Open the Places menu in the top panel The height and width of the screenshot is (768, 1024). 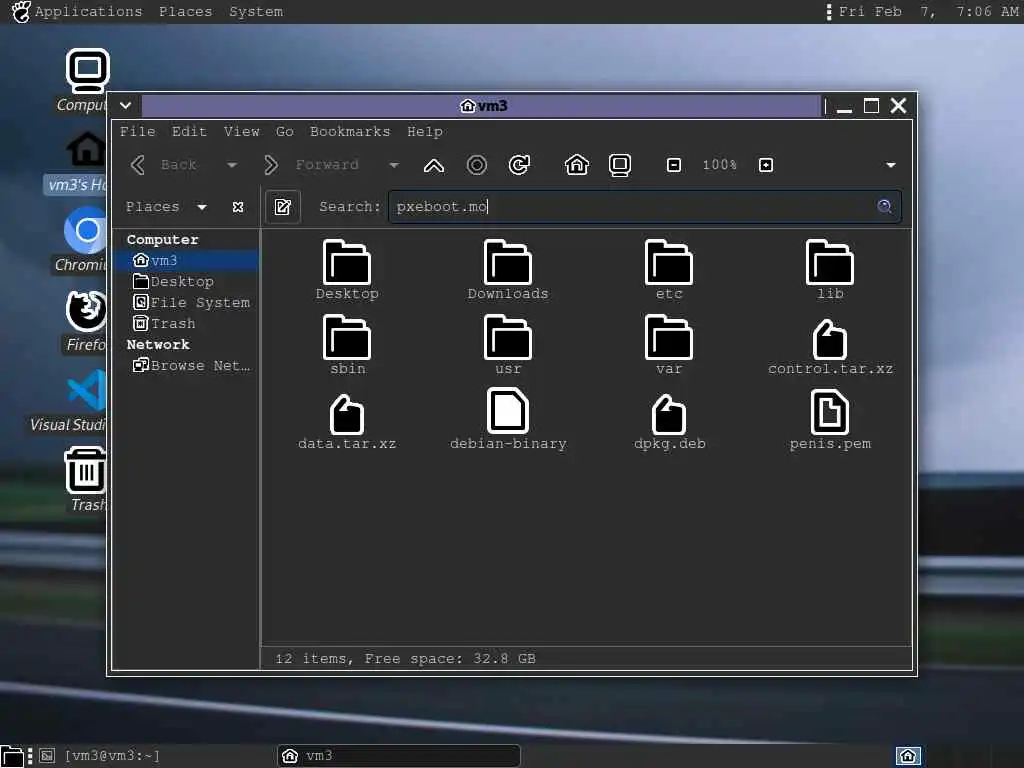(x=185, y=12)
